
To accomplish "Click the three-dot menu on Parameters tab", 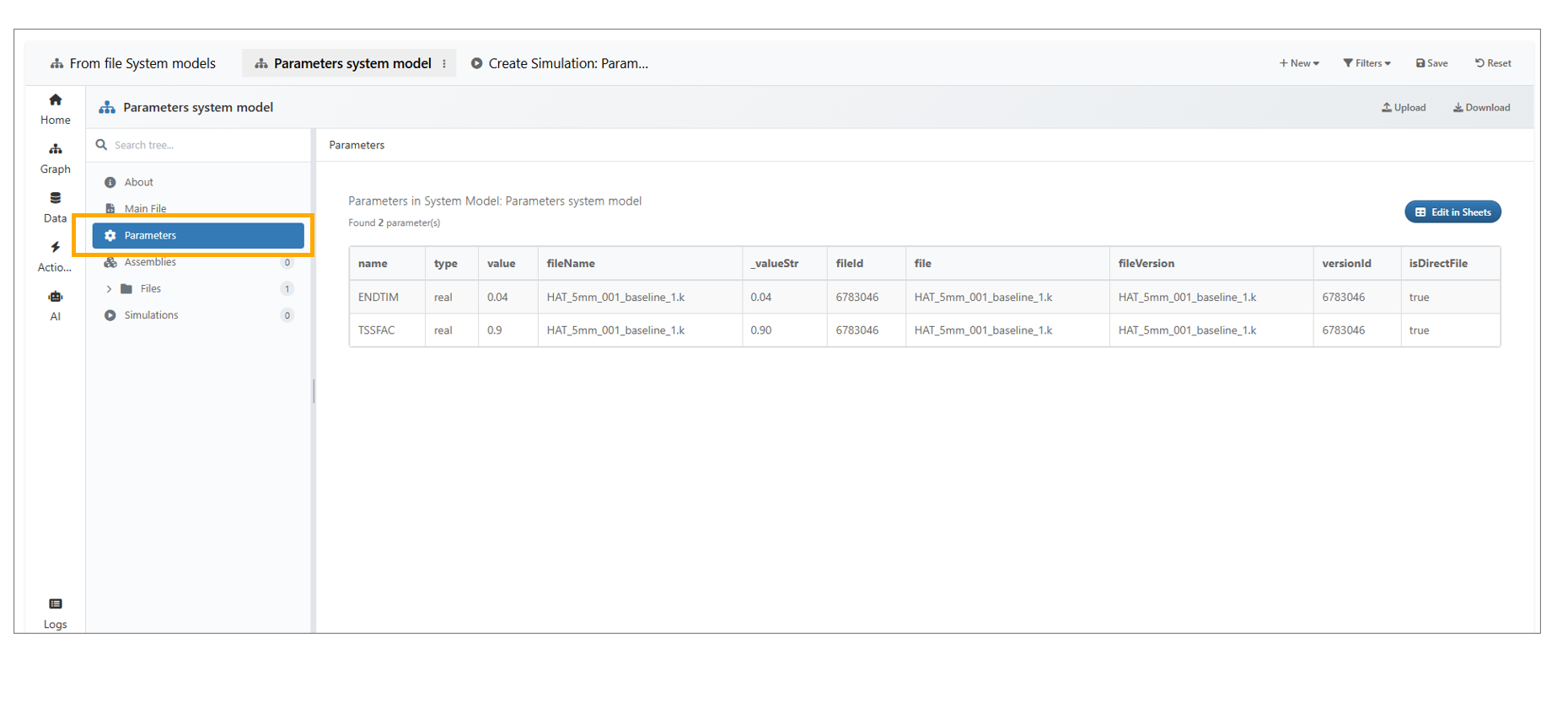I will pos(444,64).
